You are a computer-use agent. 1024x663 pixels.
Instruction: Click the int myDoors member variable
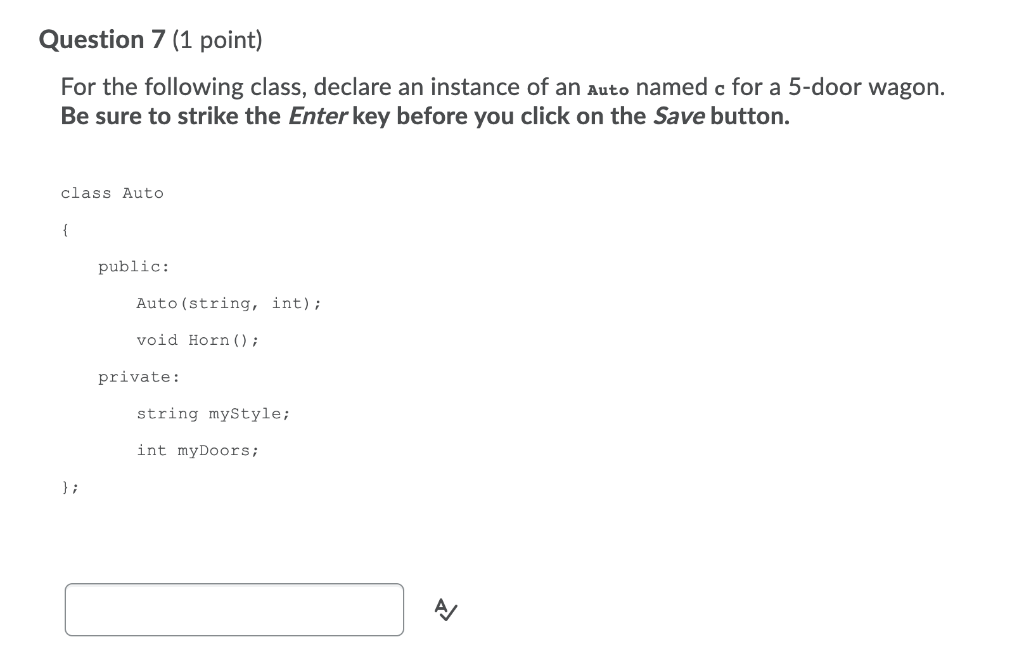[x=198, y=450]
